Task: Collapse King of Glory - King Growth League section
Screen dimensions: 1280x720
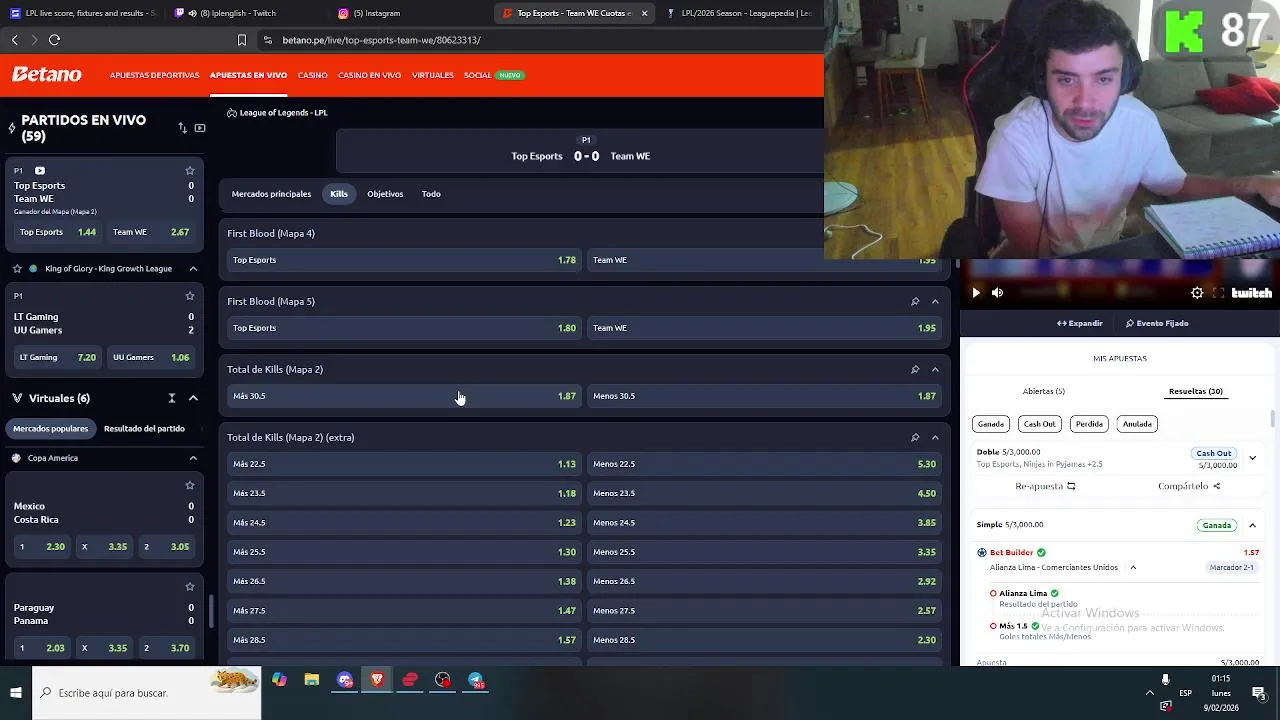Action: [x=193, y=269]
